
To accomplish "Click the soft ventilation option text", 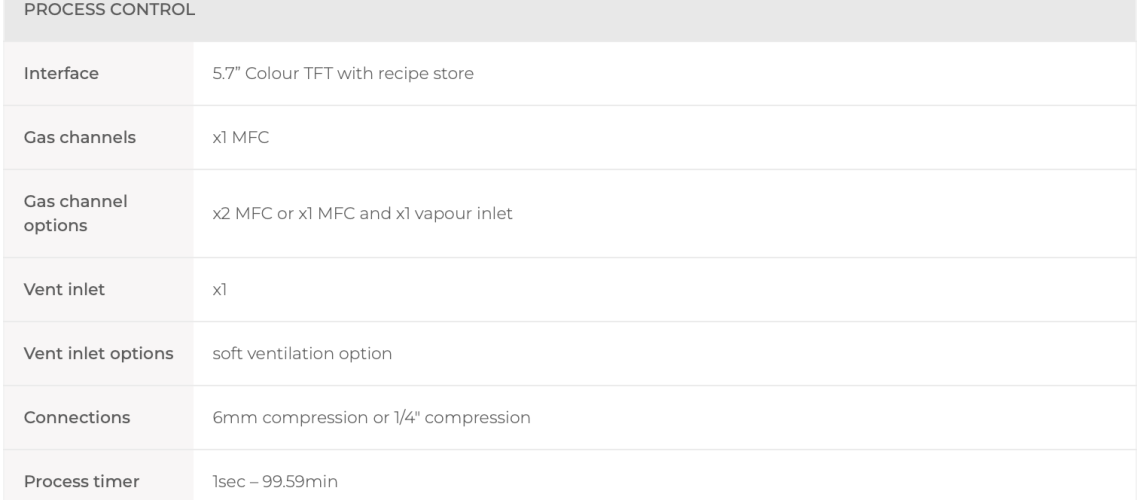I will pos(302,353).
